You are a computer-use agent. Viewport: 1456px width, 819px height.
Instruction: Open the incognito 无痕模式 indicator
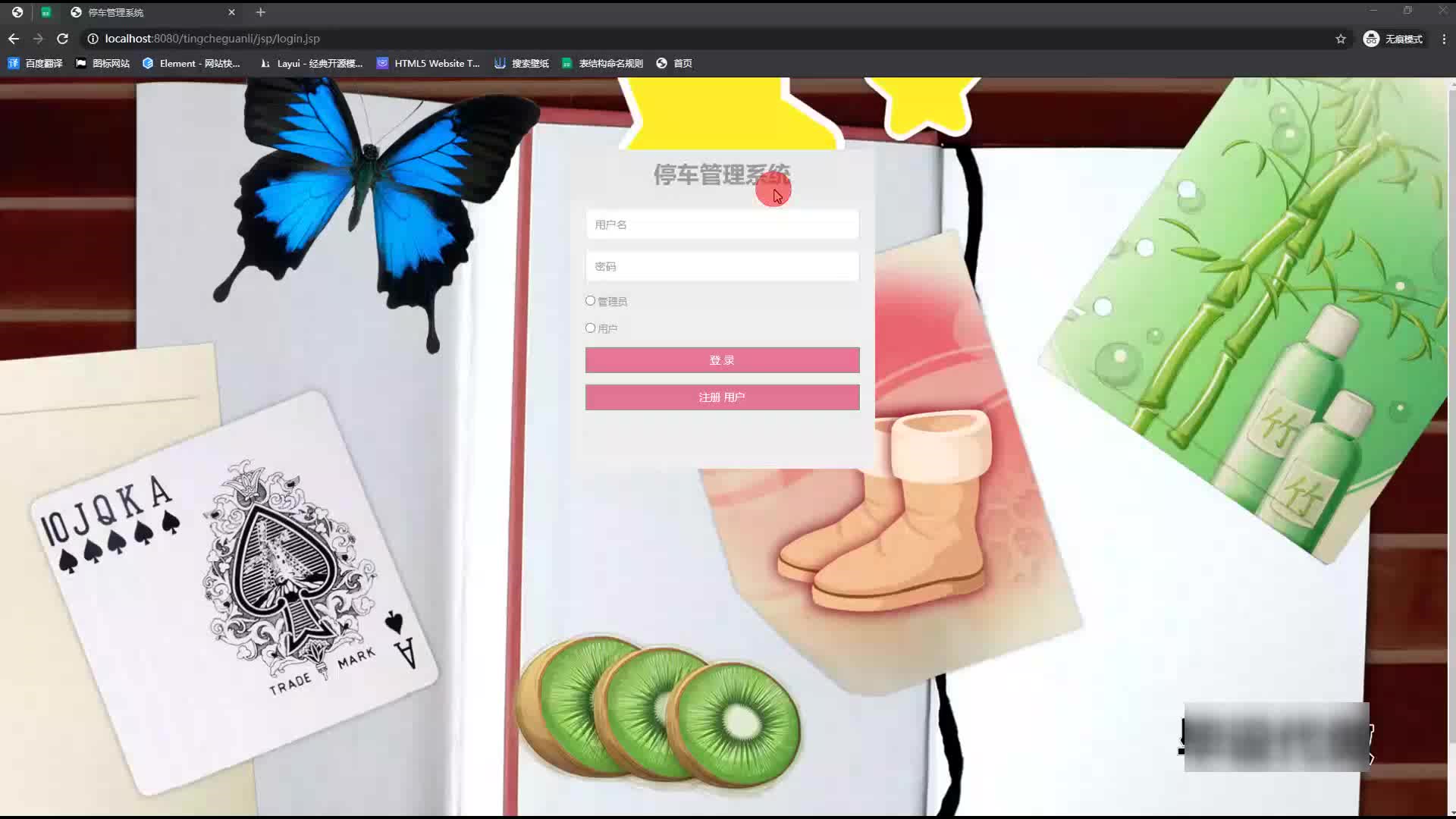(x=1393, y=39)
